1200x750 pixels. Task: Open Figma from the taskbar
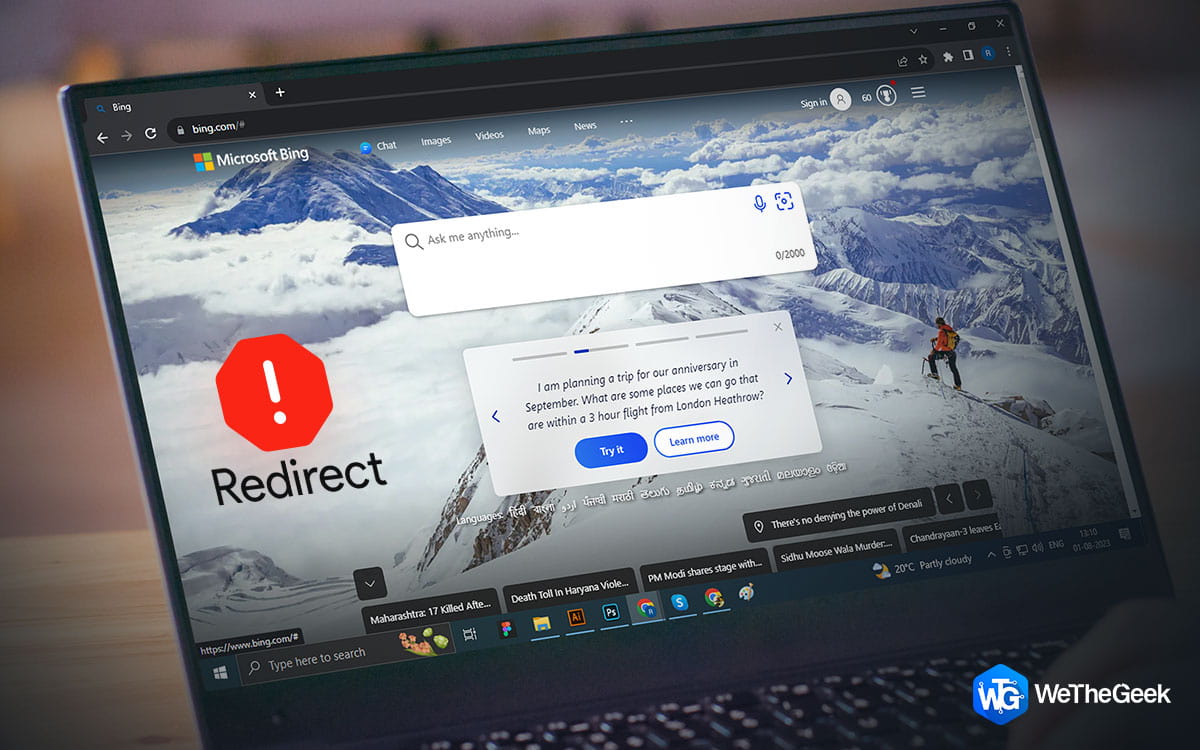coord(505,628)
